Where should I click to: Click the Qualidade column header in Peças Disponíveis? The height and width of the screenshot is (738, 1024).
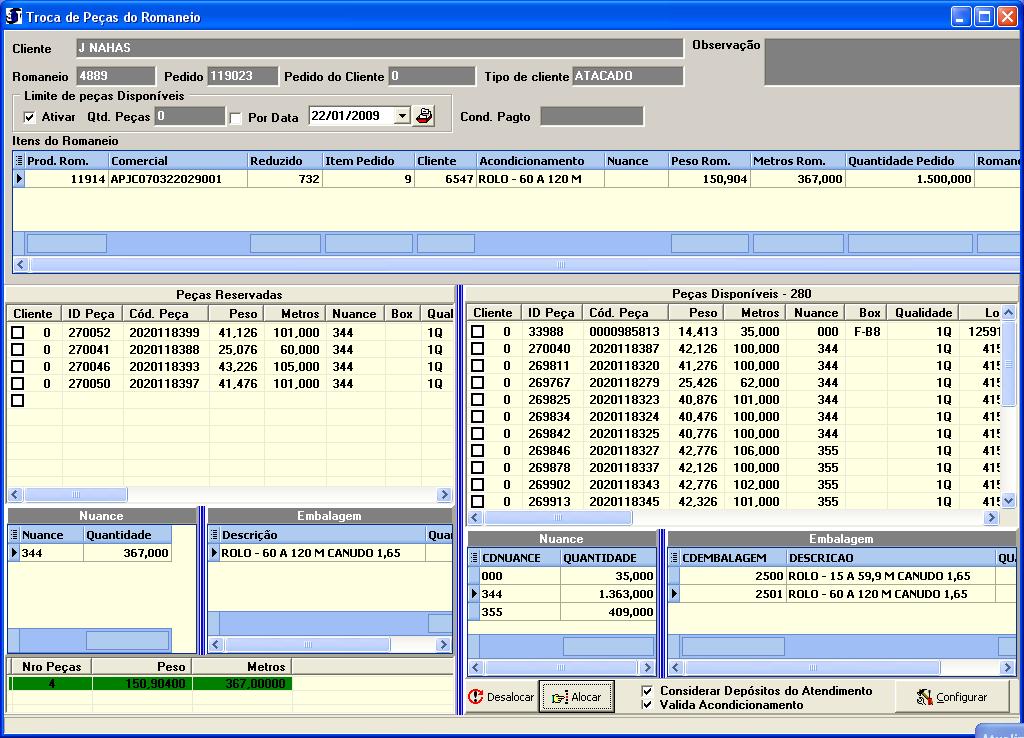923,313
